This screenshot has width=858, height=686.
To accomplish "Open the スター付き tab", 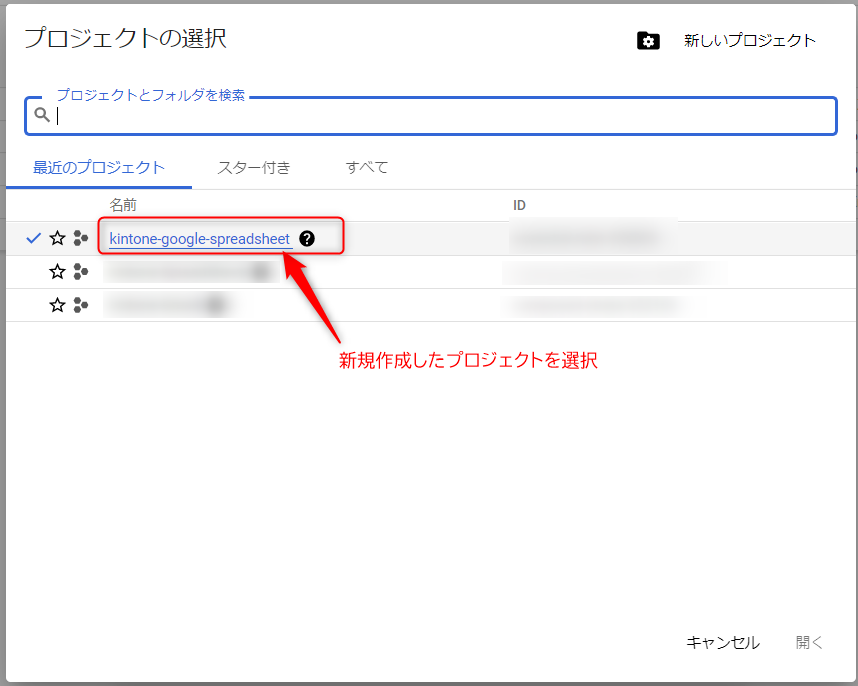I will (254, 168).
